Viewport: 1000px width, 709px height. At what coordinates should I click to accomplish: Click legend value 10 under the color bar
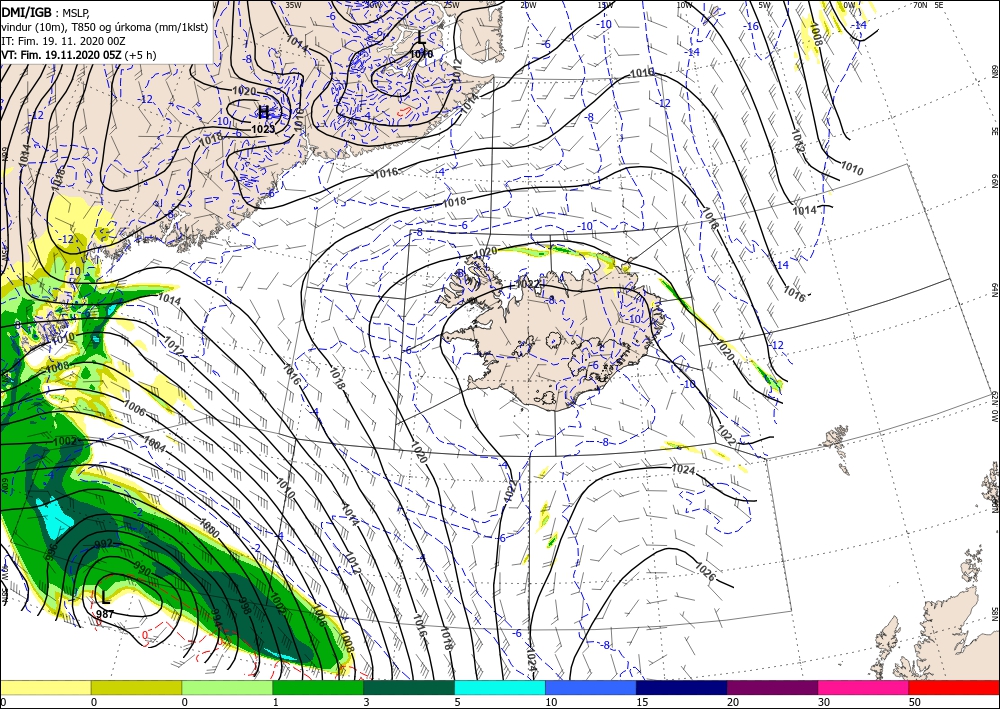pyautogui.click(x=551, y=702)
